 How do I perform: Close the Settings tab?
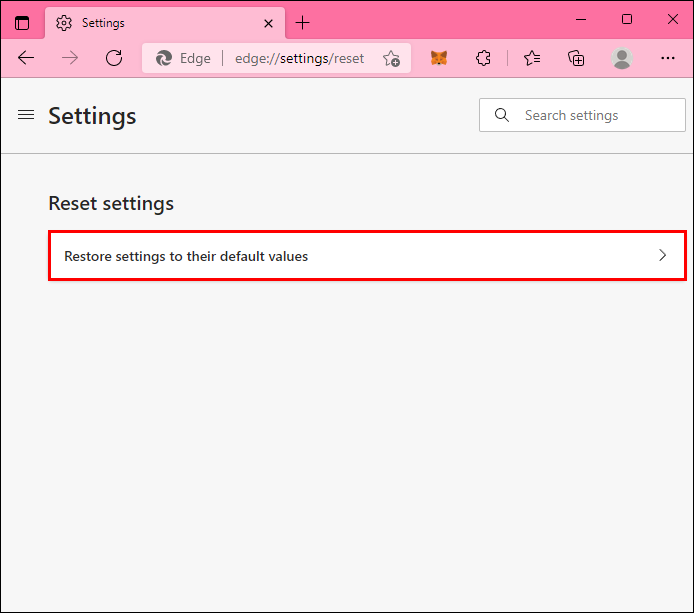267,23
